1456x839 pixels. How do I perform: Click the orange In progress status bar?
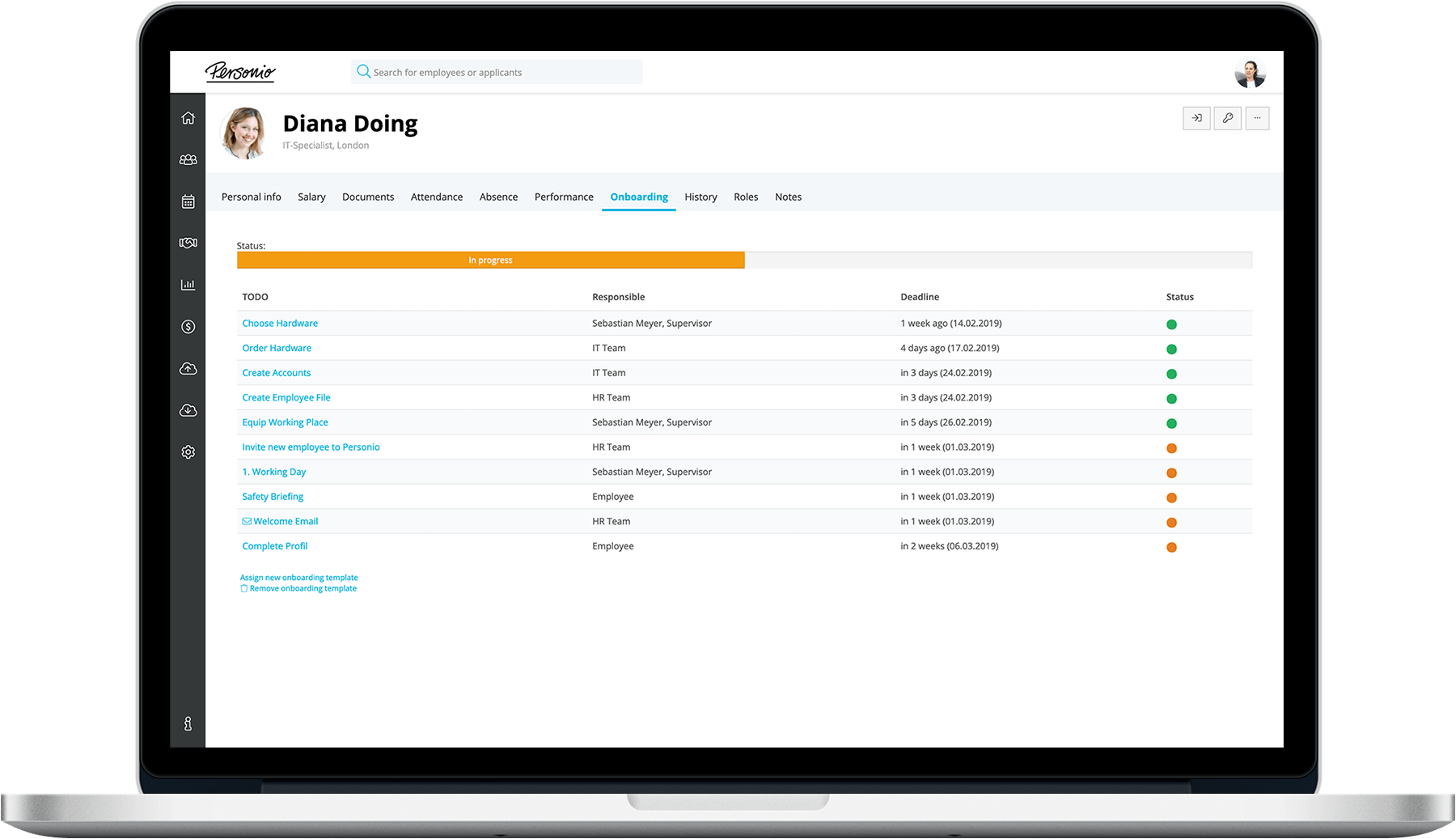point(490,260)
